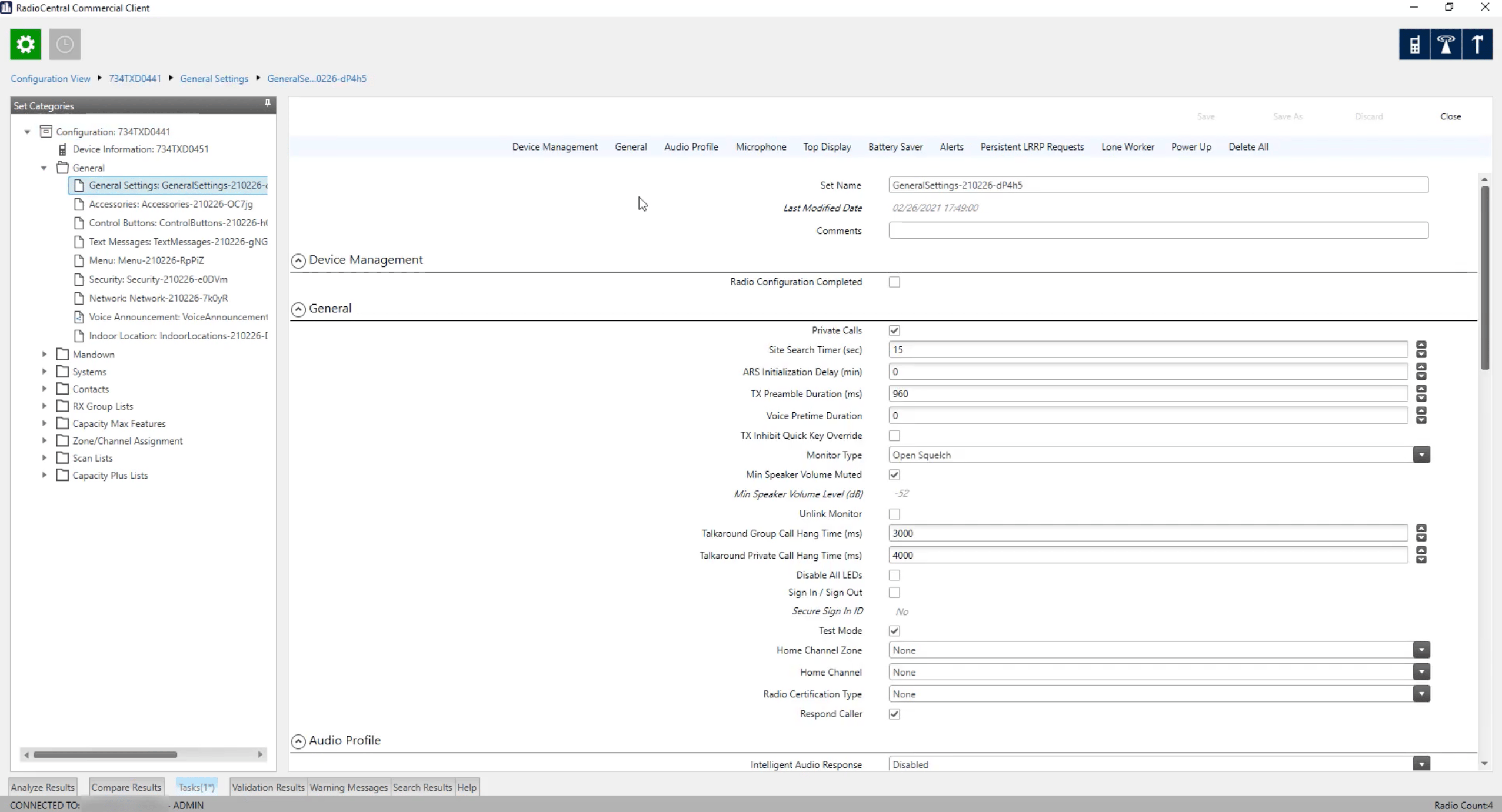Click the green gear configuration icon
Image resolution: width=1502 pixels, height=812 pixels.
coord(25,44)
